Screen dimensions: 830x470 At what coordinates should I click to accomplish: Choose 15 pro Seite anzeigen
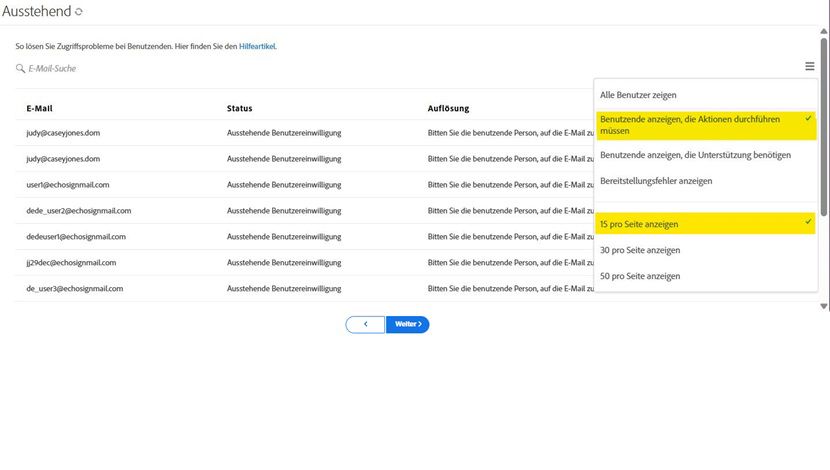(706, 224)
